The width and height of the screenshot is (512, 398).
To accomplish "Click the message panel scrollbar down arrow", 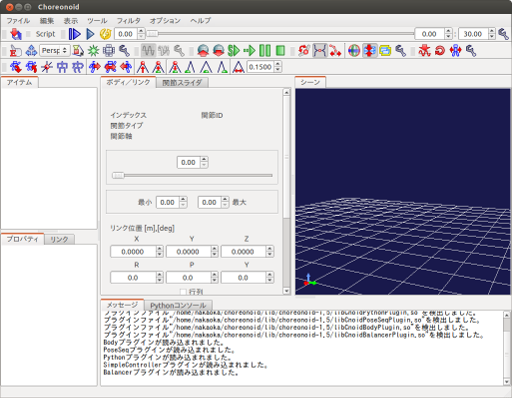I will coord(507,382).
